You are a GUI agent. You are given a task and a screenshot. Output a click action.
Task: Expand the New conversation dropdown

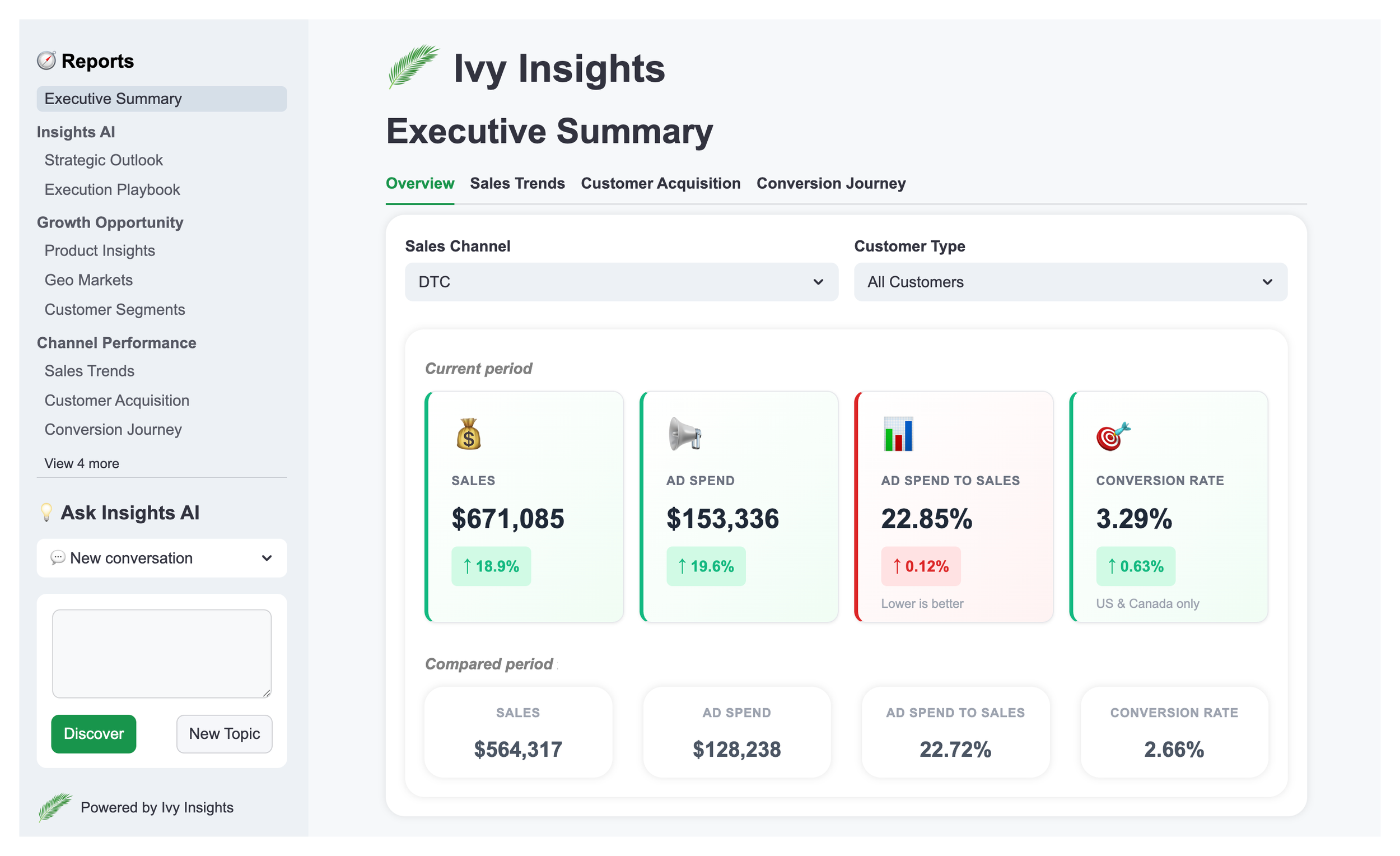(161, 558)
